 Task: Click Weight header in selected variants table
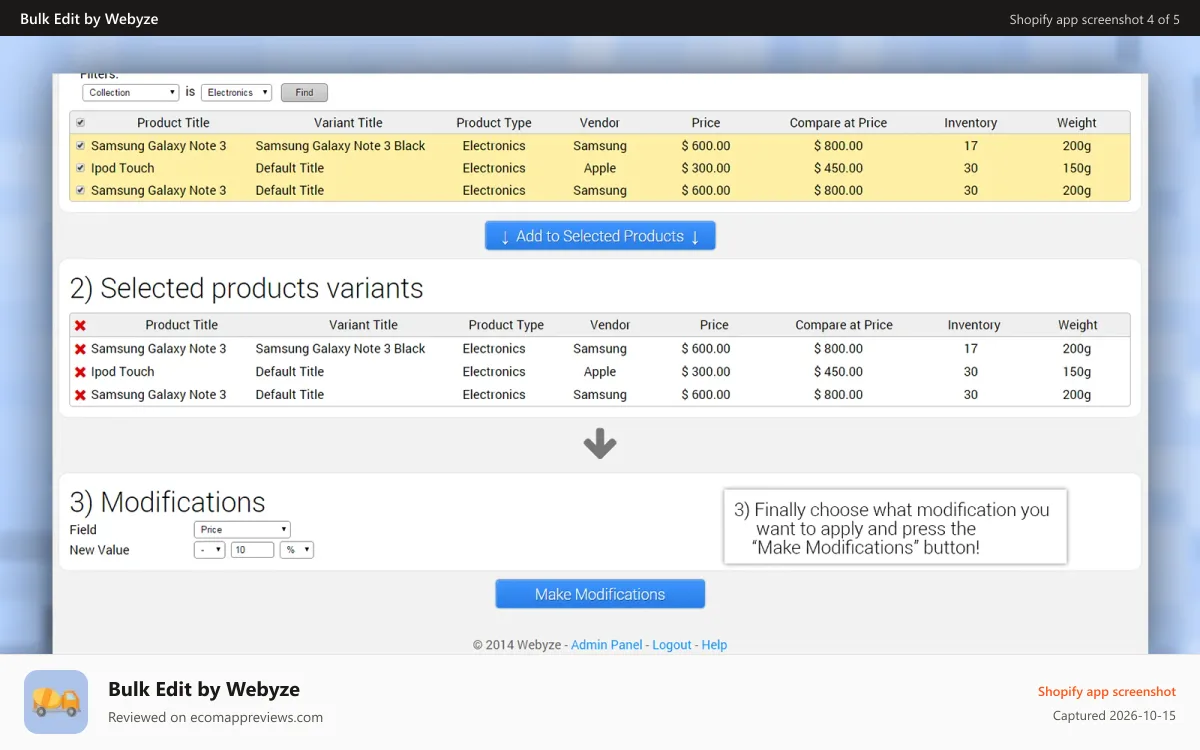point(1078,325)
